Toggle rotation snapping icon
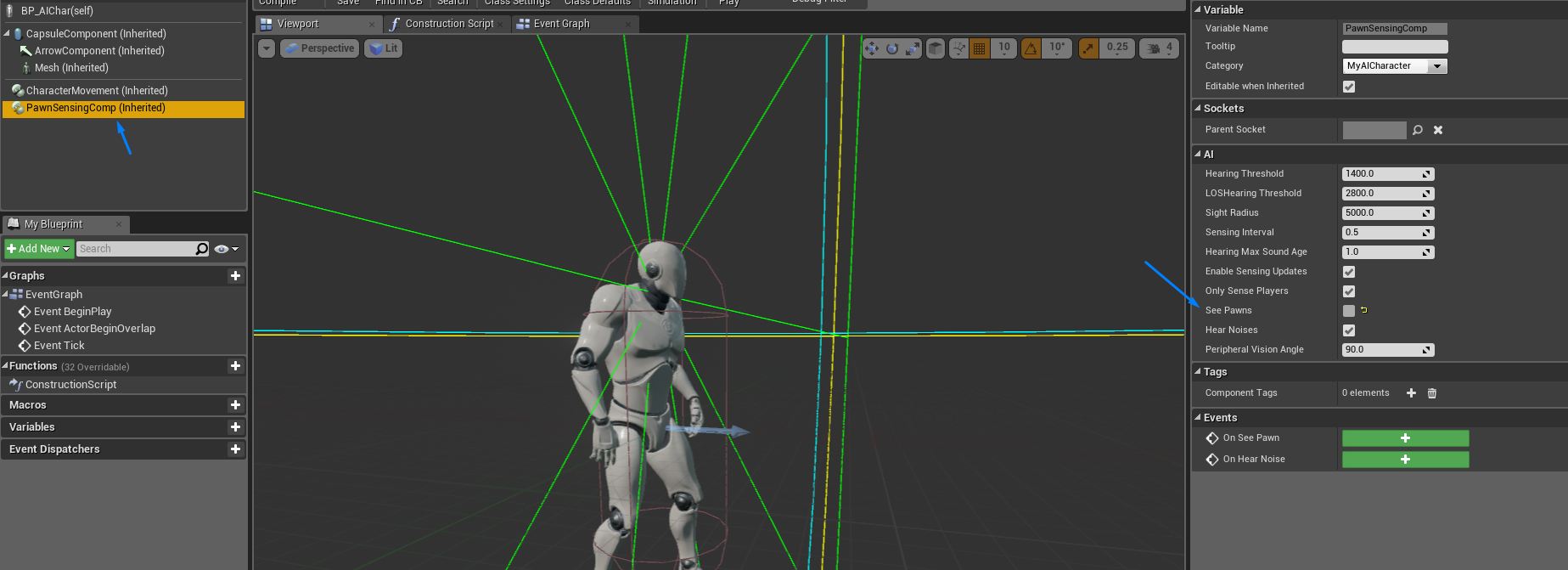1568x570 pixels. (1031, 48)
